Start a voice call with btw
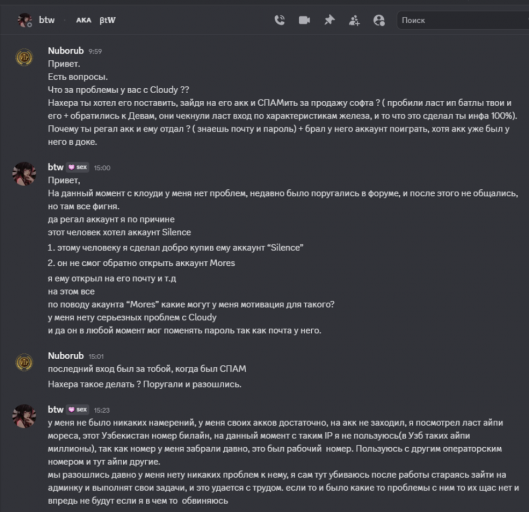This screenshot has width=529, height=512. 279,20
